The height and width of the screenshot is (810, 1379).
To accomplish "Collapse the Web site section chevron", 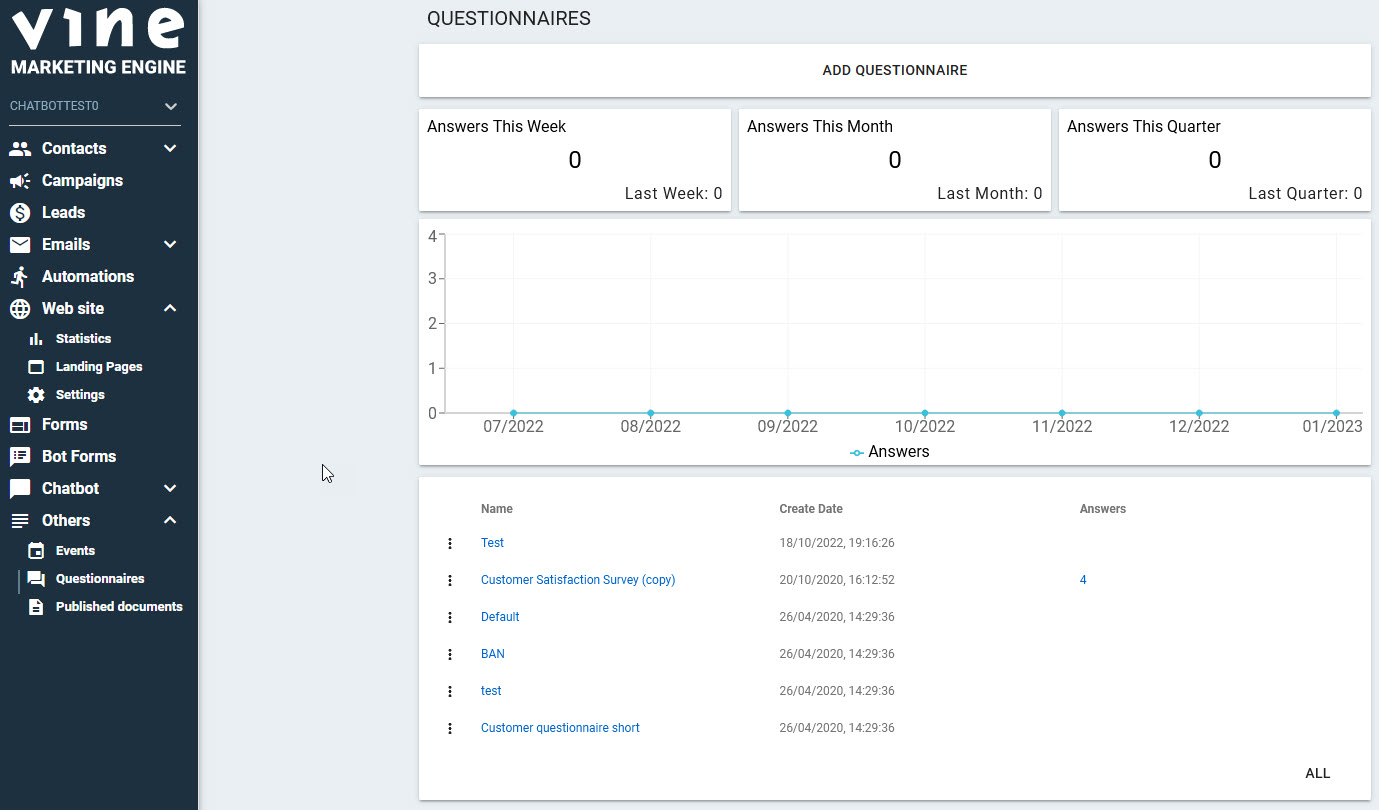I will click(170, 308).
